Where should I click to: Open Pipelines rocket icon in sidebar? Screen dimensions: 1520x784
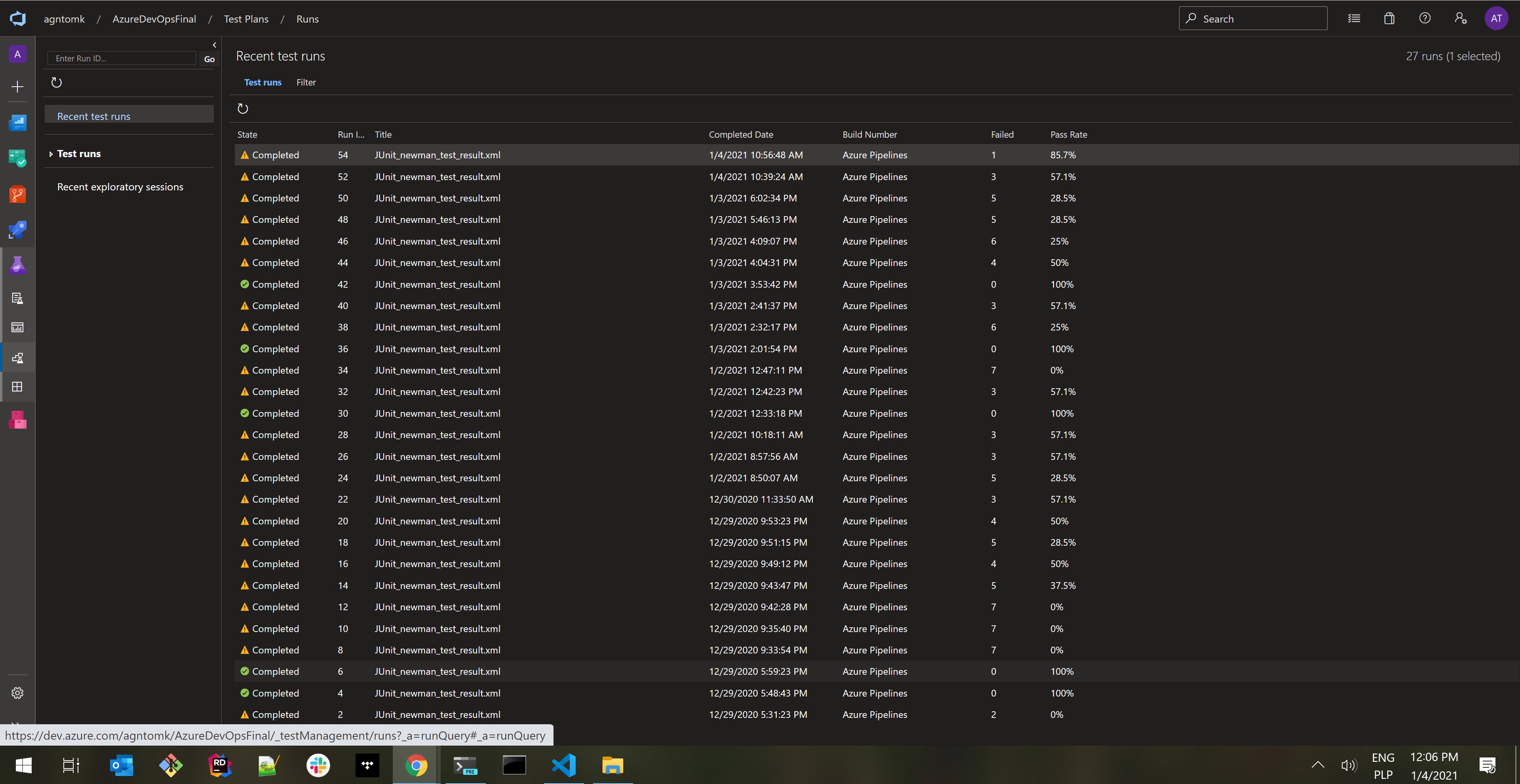(18, 230)
